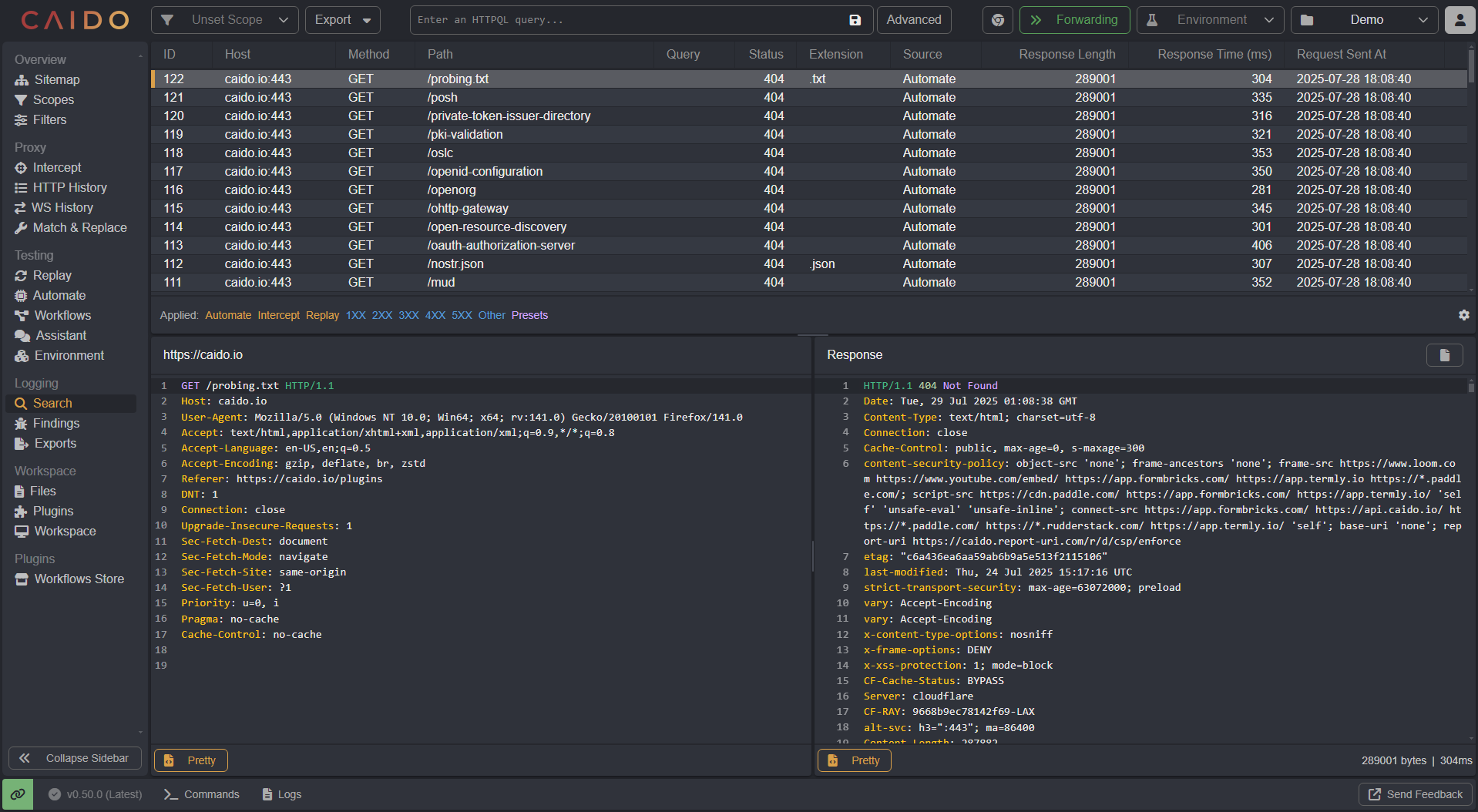Click the user account avatar icon
1478x812 pixels.
(1460, 20)
